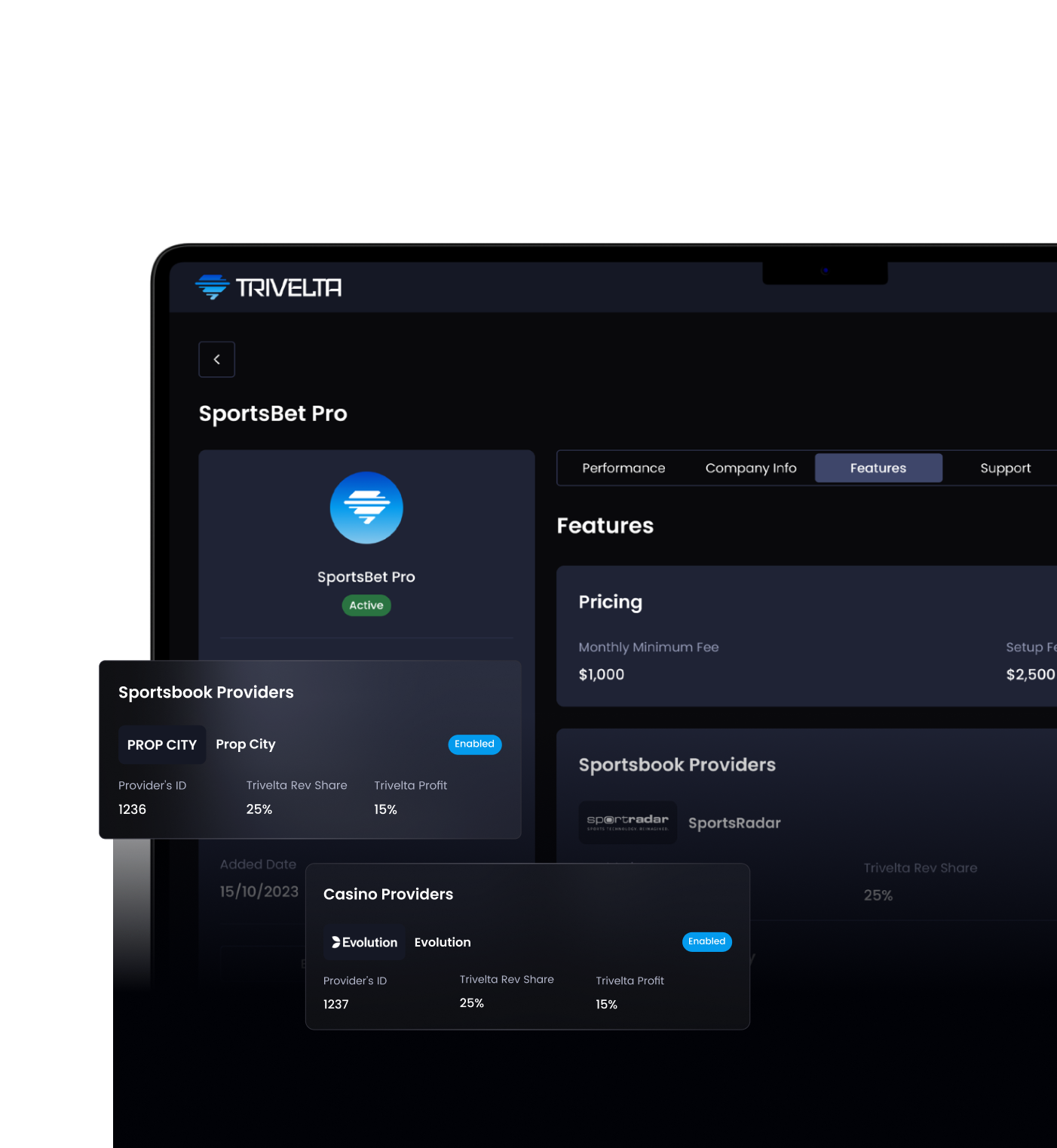This screenshot has height=1148, width=1057.
Task: Click Prop City's Trivelta Rev Share 25% value
Action: pyautogui.click(x=259, y=809)
